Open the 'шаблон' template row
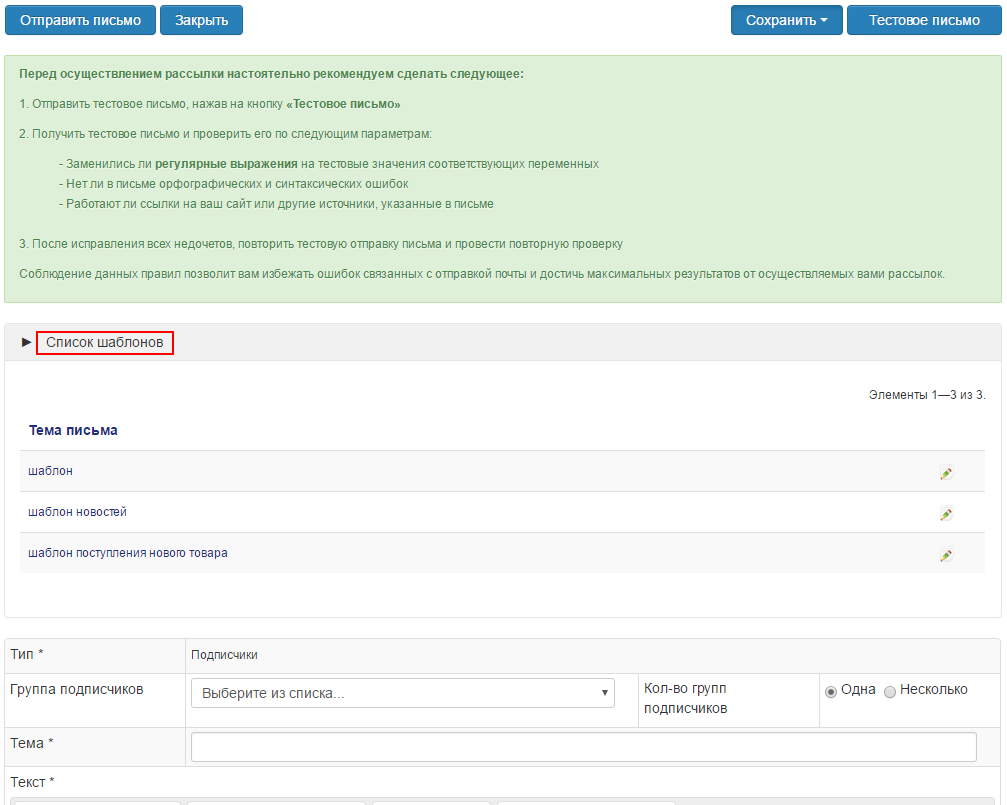 coord(51,471)
